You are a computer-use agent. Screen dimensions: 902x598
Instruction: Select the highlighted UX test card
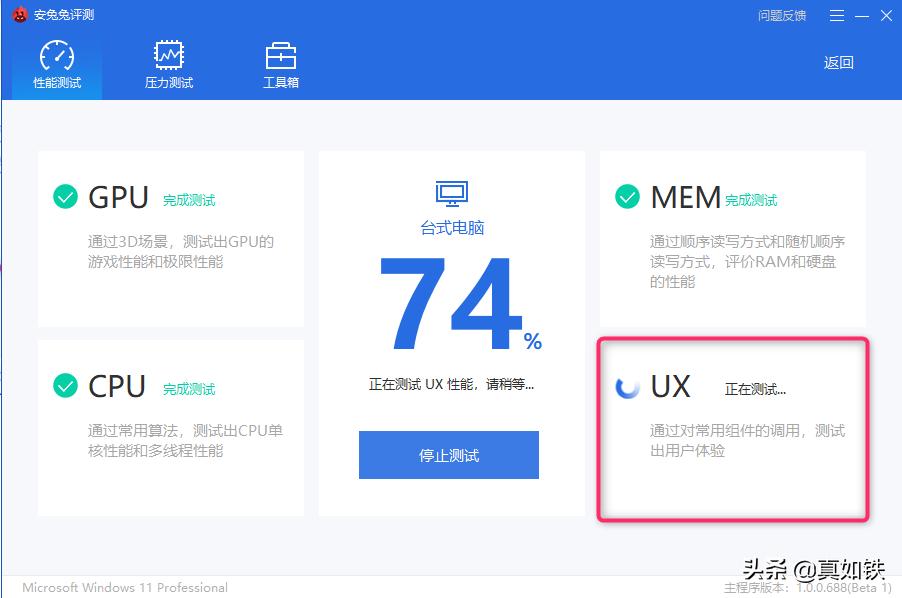[x=733, y=430]
